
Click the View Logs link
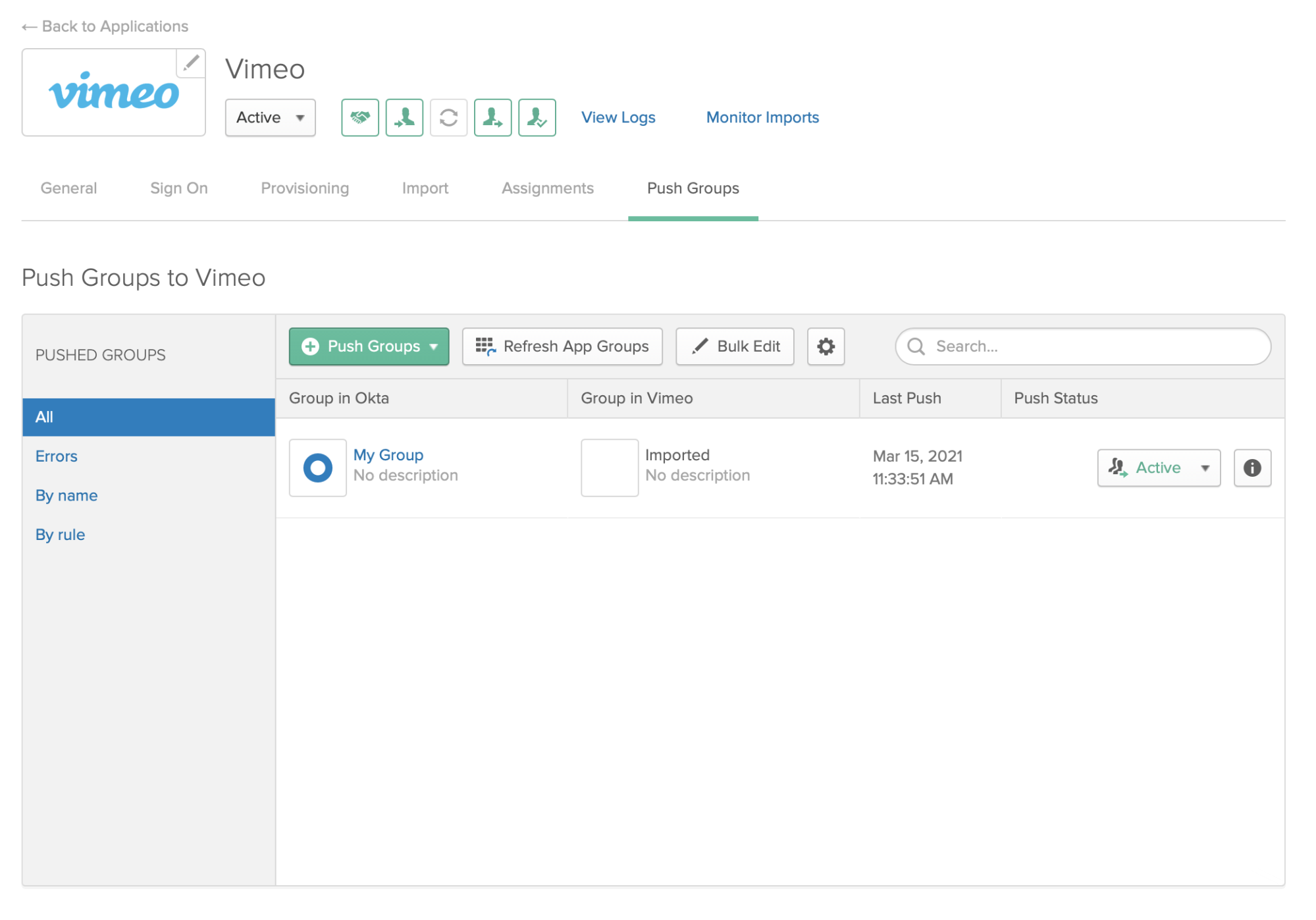tap(619, 117)
